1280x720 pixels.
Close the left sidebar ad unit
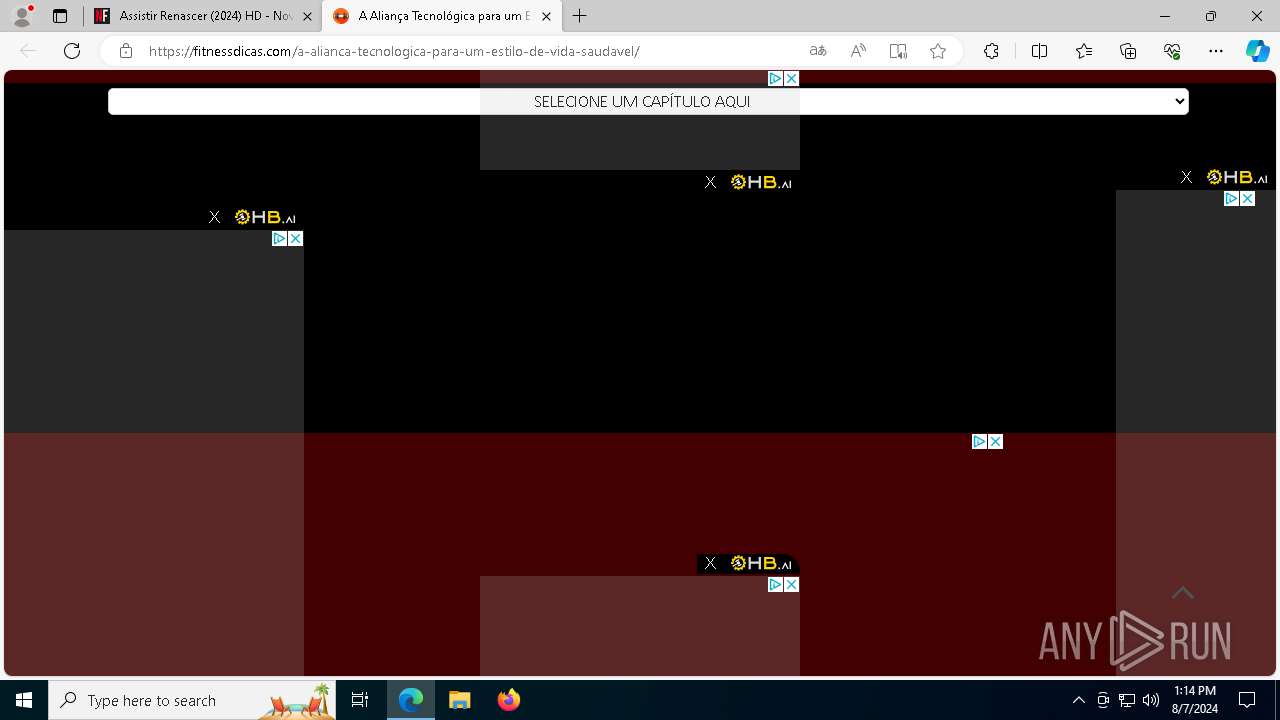click(x=295, y=238)
